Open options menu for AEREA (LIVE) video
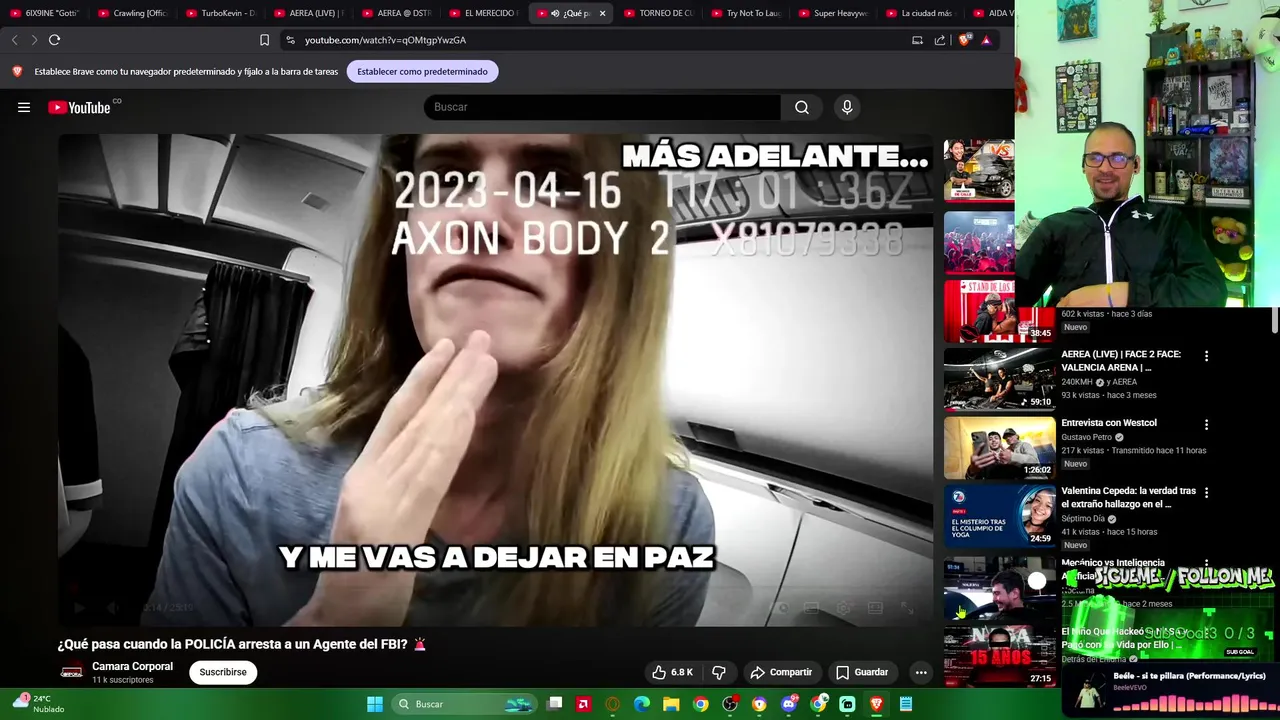Viewport: 1280px width, 720px height. 1206,356
